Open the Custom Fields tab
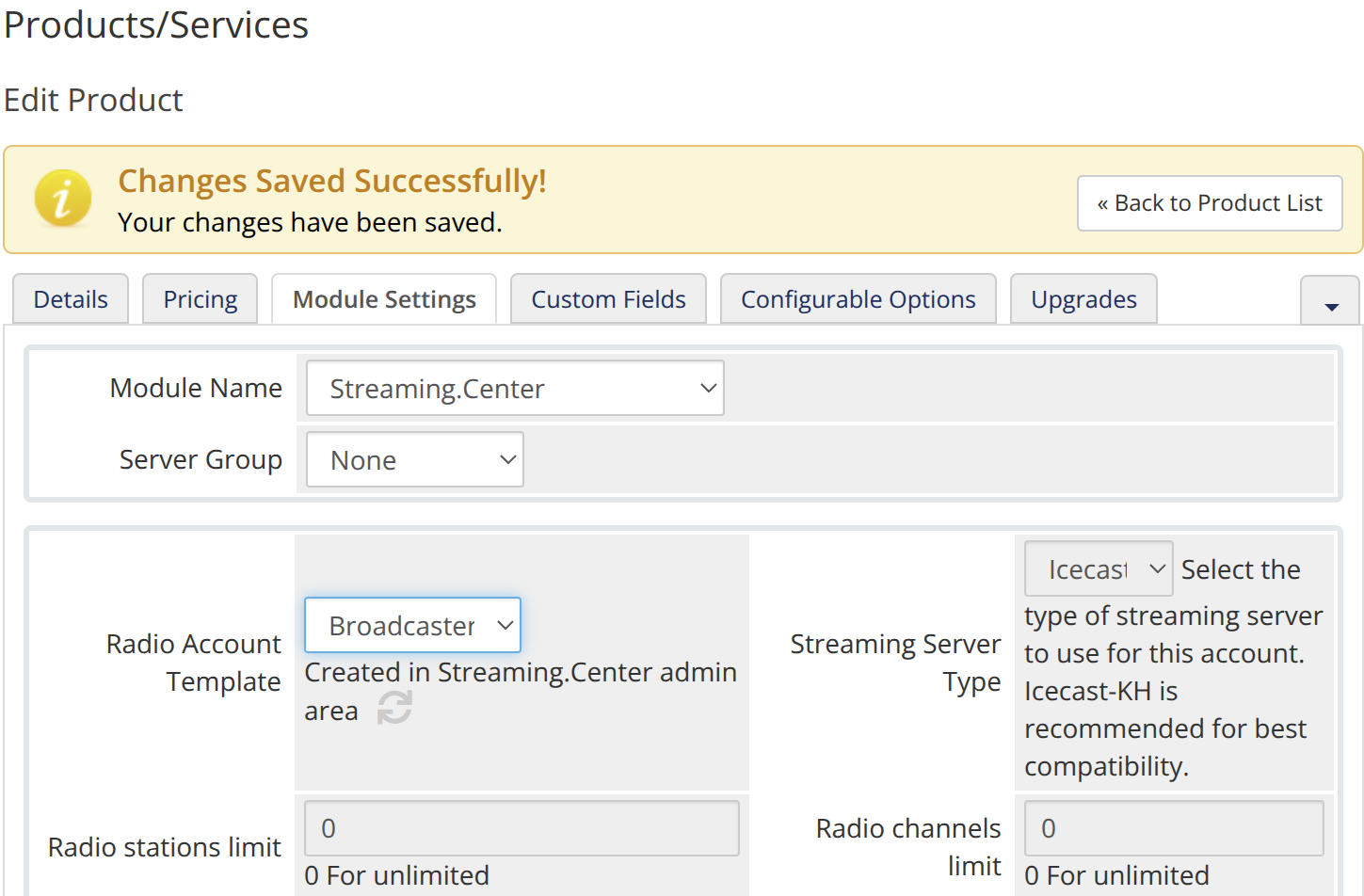 pos(608,299)
